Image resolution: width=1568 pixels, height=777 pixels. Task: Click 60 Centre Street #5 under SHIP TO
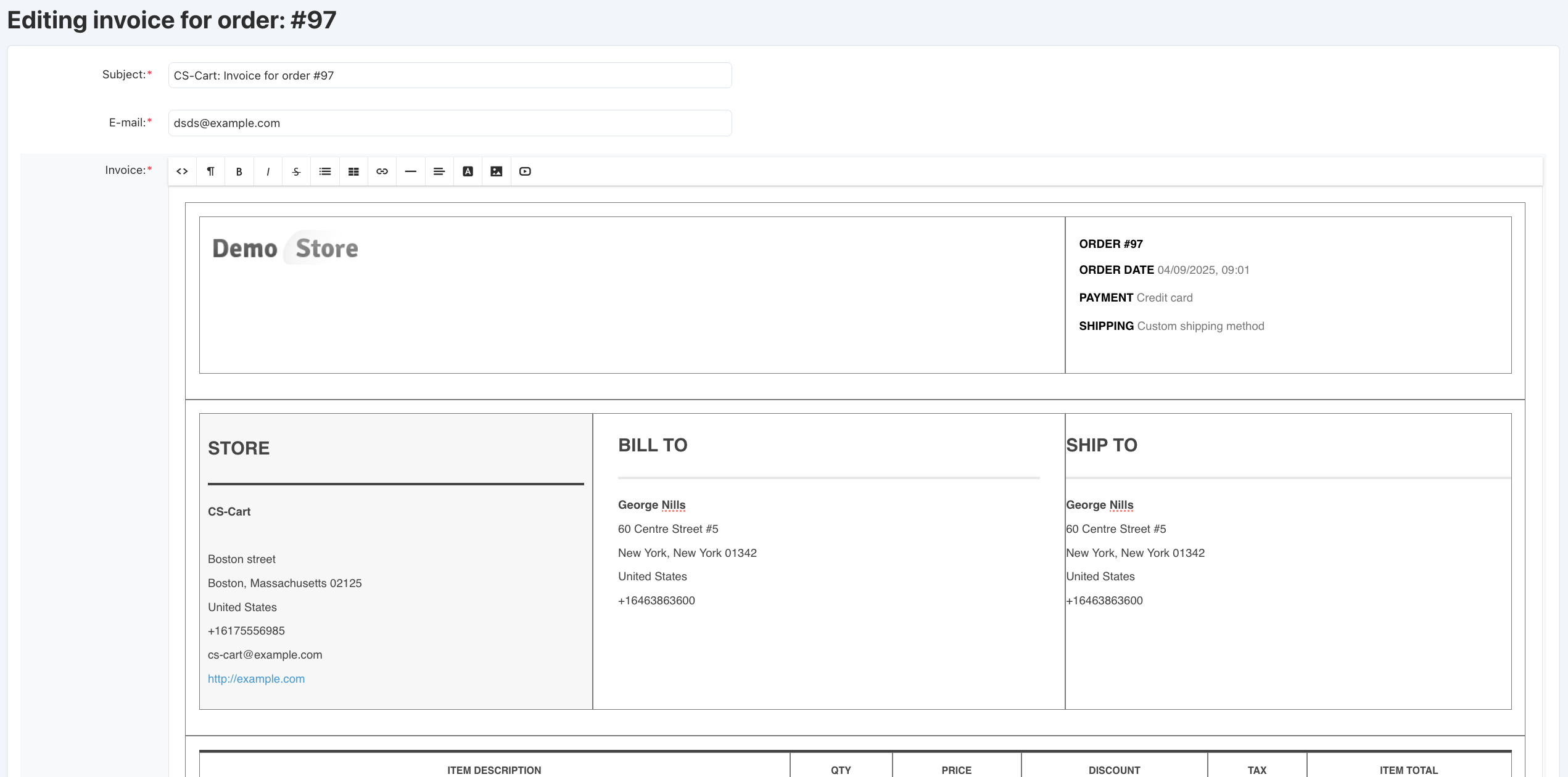1116,529
